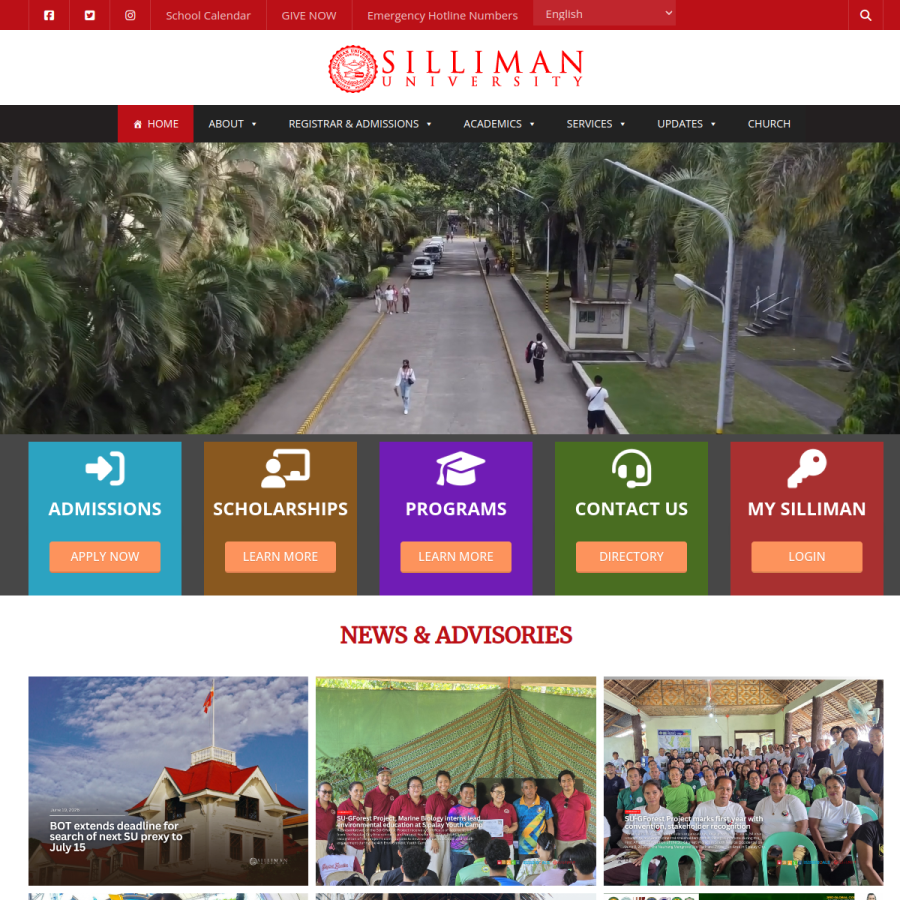900x900 pixels.
Task: Open the BOT extends deadline news thumbnail
Action: (168, 781)
